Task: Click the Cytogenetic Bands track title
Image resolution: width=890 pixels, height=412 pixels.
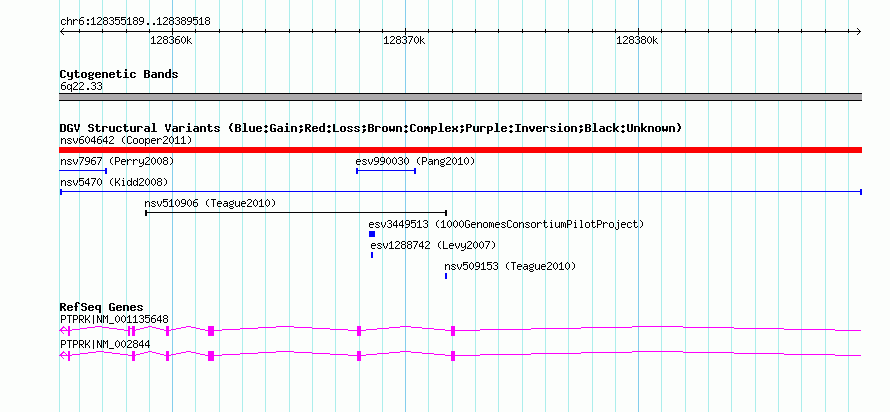Action: coord(119,74)
